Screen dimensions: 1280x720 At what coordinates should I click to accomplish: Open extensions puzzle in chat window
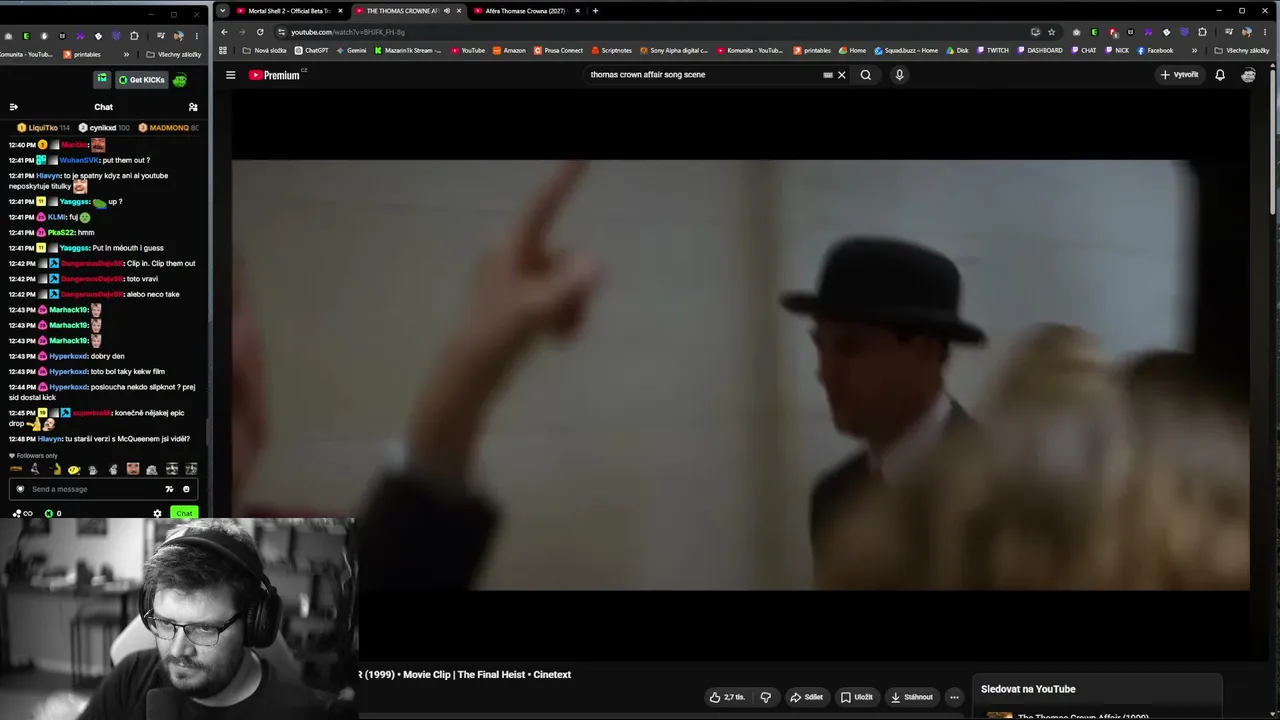(134, 36)
